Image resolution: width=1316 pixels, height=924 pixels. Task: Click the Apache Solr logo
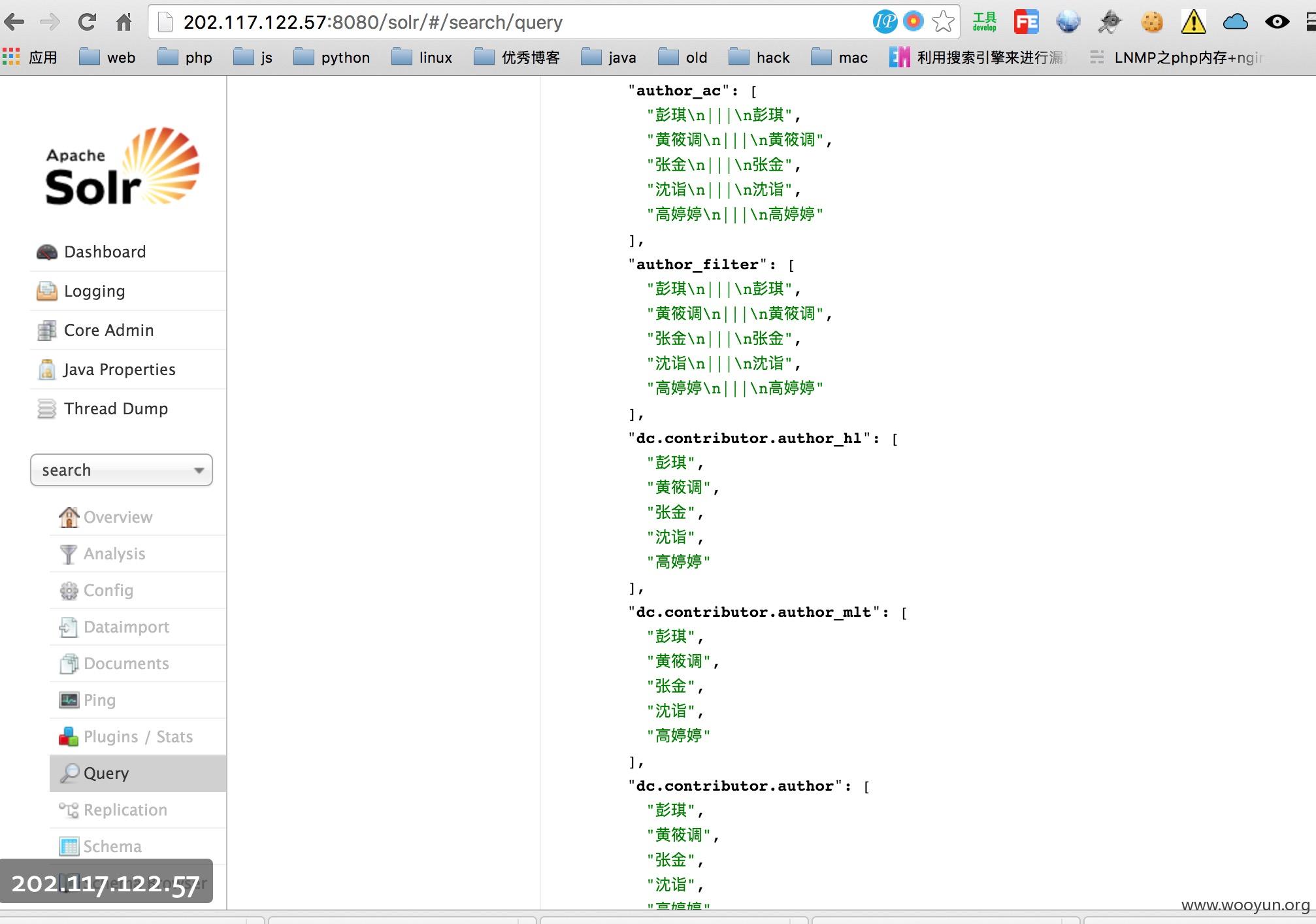[x=122, y=167]
